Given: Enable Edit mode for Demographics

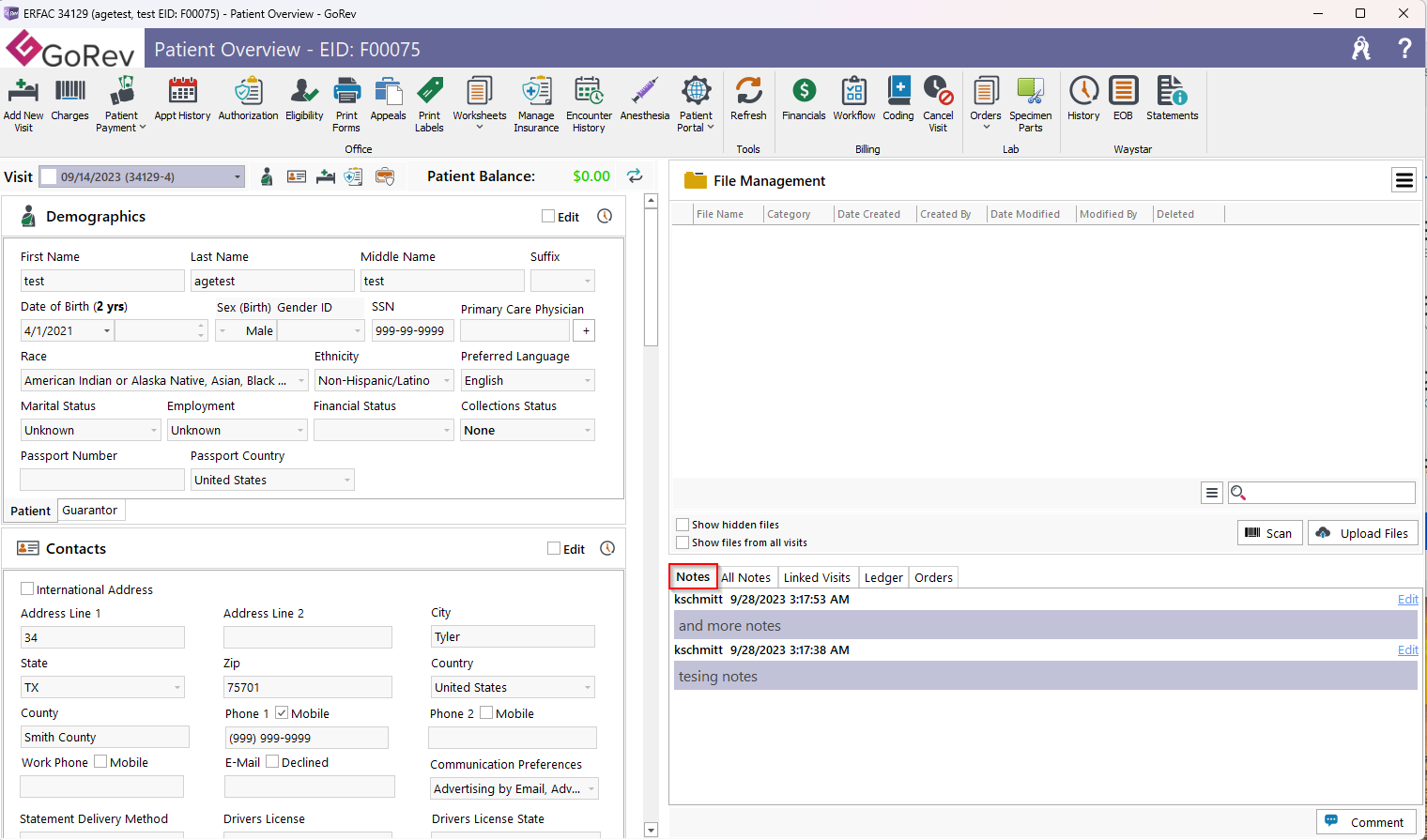Looking at the screenshot, I should (548, 216).
